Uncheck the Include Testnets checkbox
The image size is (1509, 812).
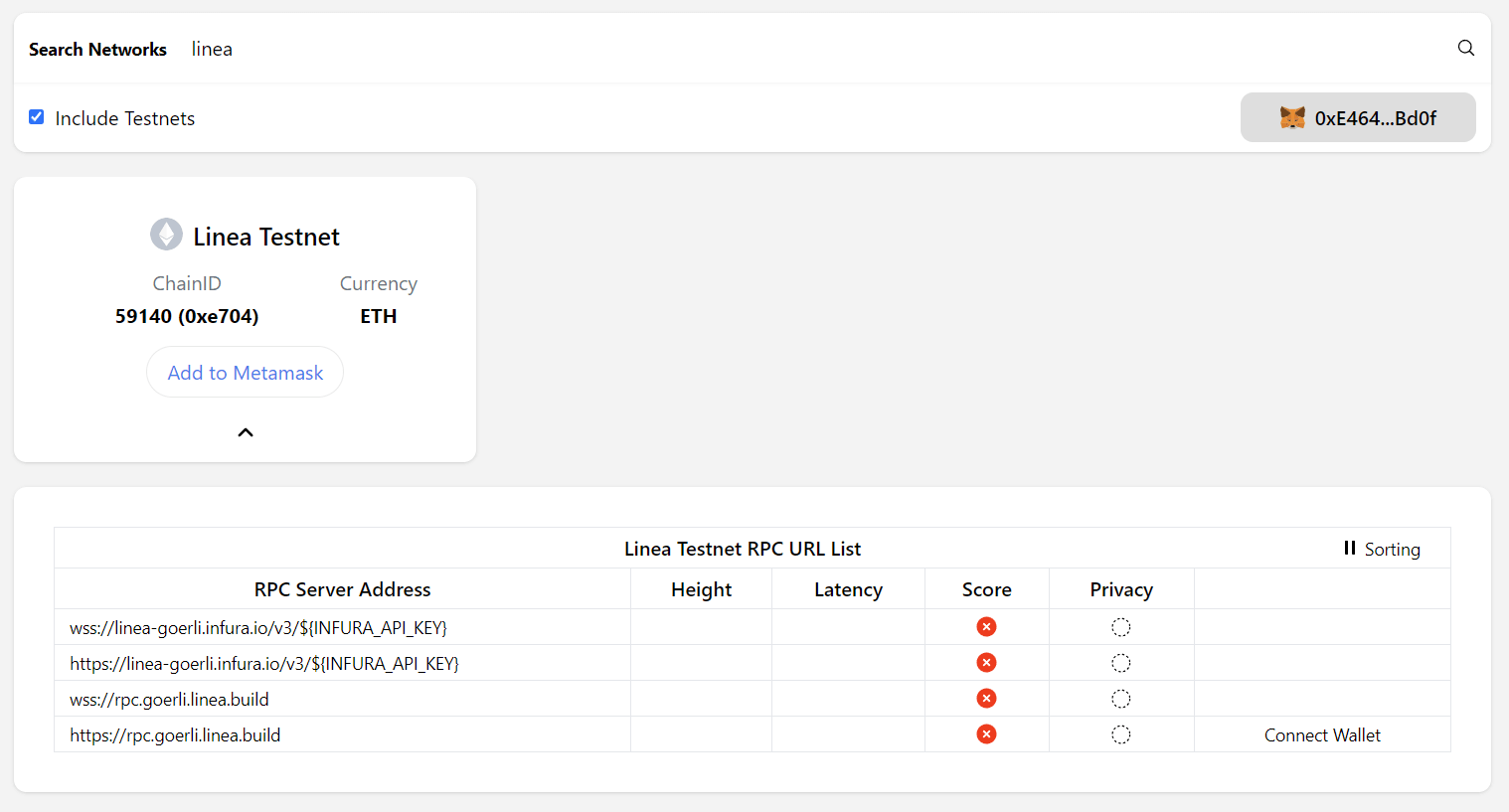pyautogui.click(x=36, y=116)
